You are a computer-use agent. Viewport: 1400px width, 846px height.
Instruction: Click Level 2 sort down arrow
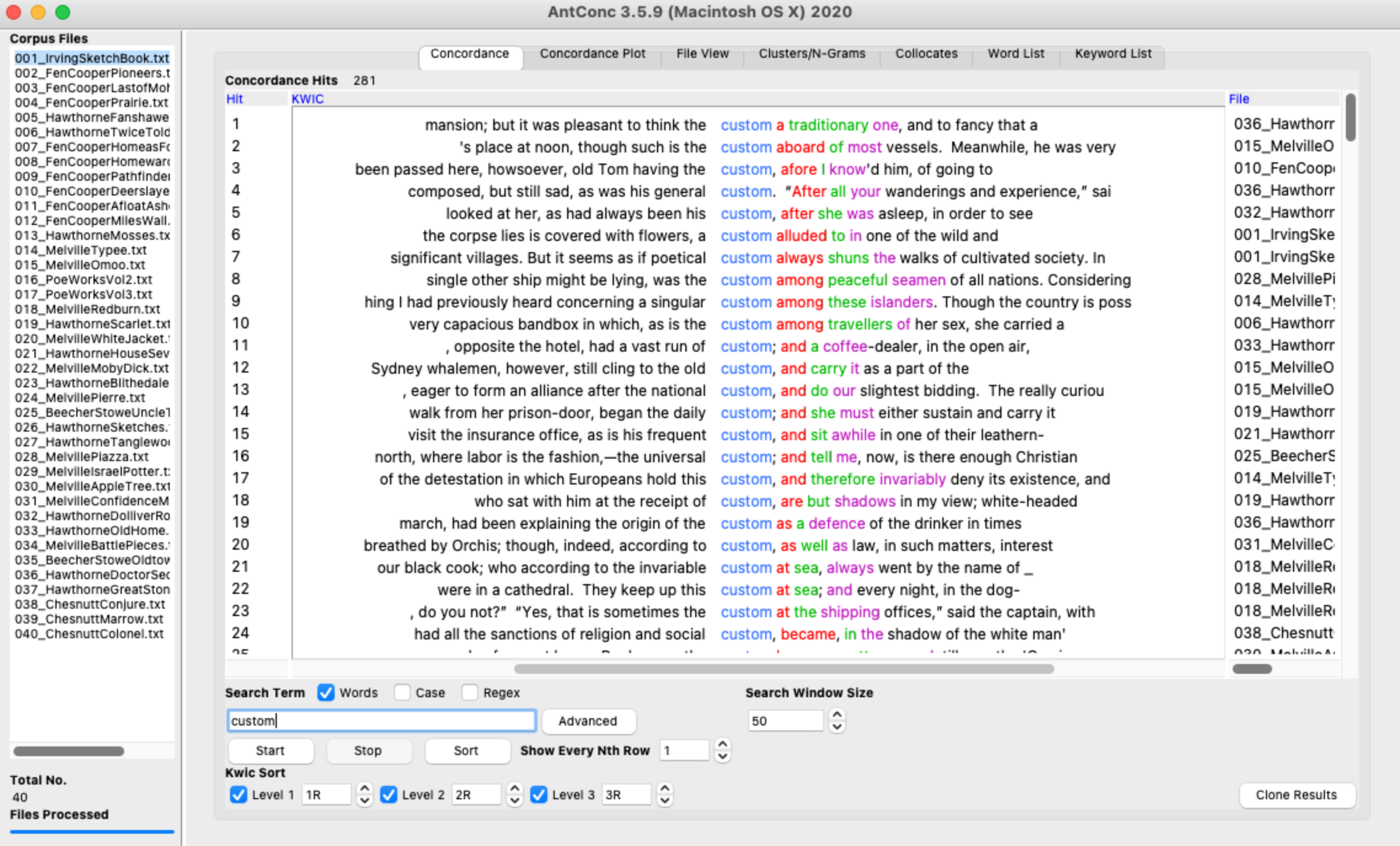coord(515,801)
